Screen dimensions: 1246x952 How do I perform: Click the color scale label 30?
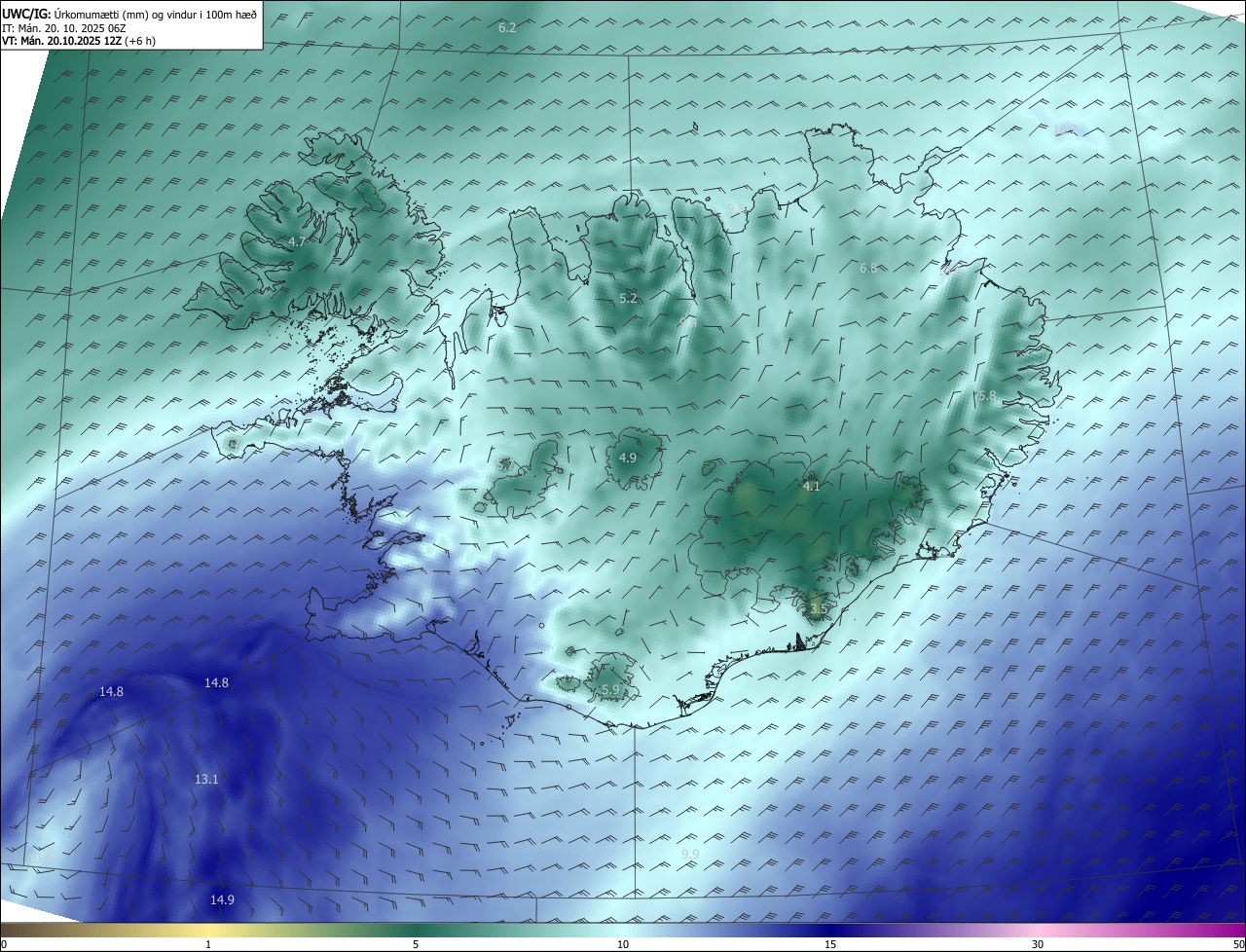[1038, 944]
